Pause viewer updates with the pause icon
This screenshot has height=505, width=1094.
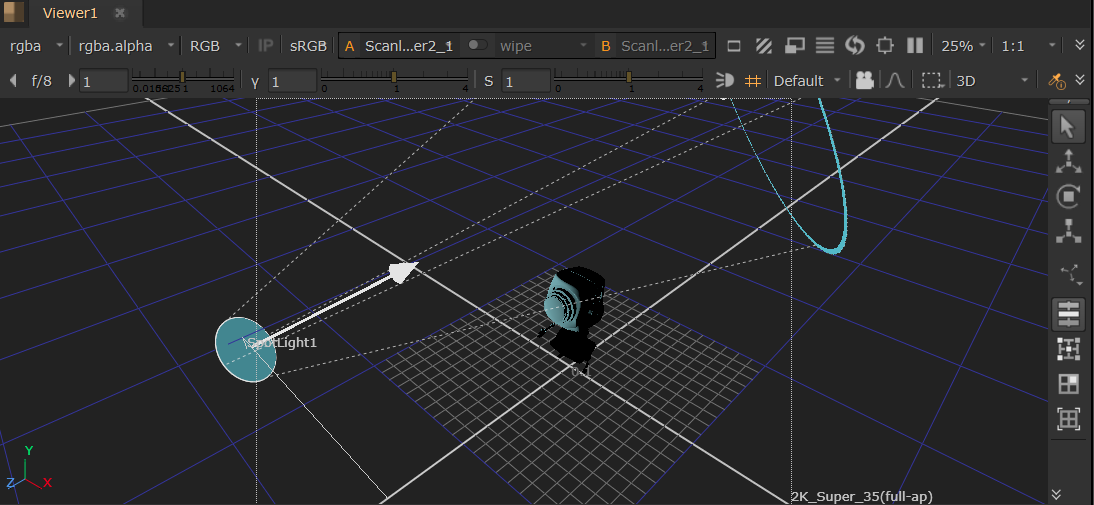click(914, 45)
